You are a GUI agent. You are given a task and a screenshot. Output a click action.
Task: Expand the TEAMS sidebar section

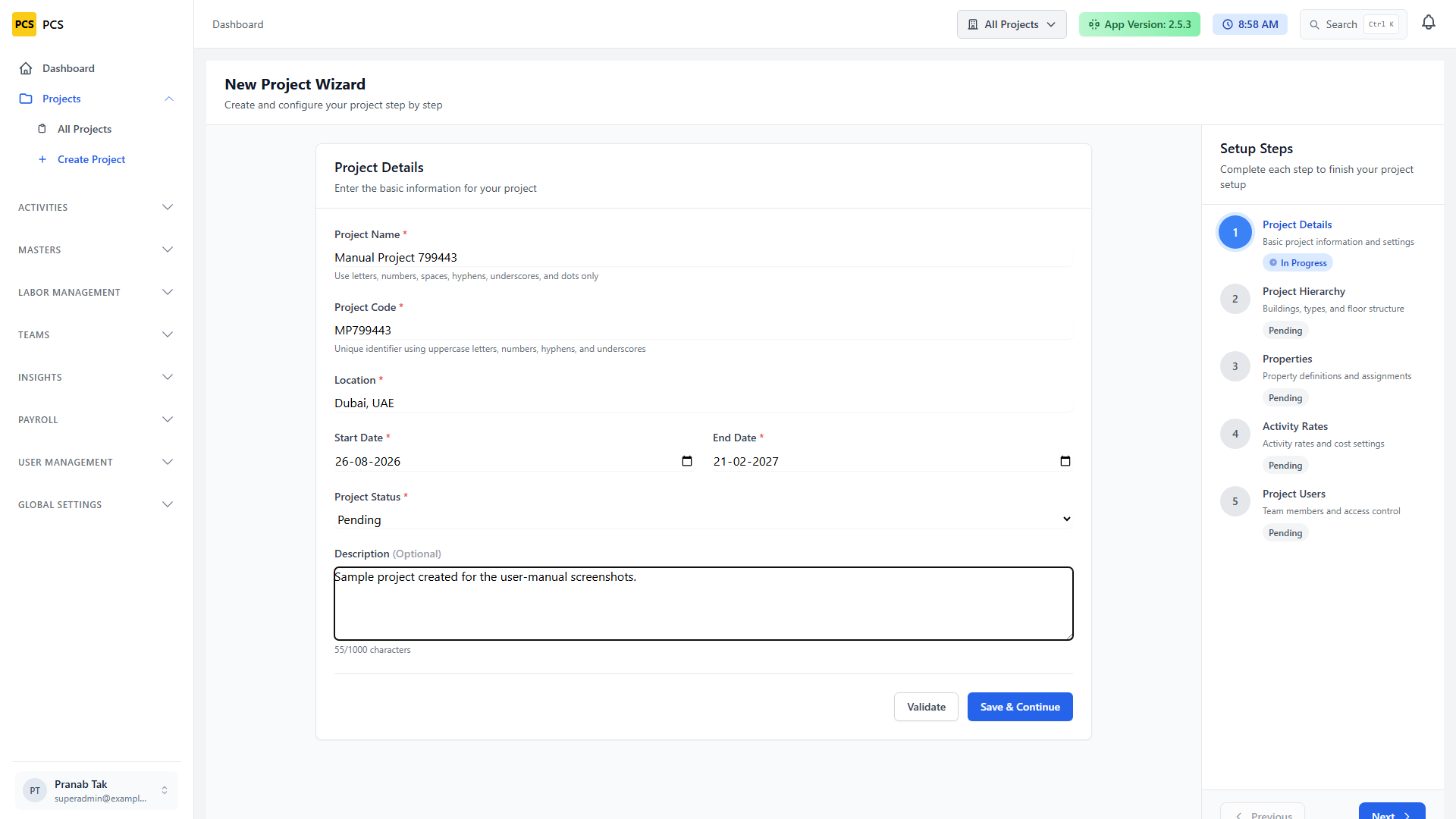pyautogui.click(x=96, y=334)
